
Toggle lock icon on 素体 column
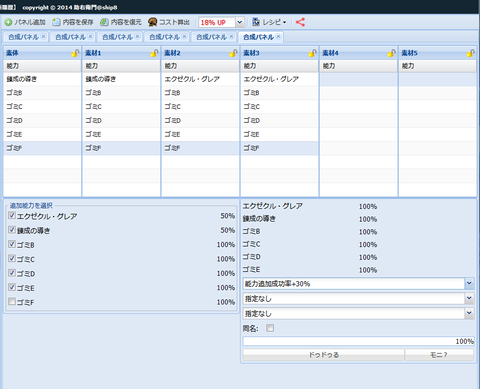click(75, 53)
